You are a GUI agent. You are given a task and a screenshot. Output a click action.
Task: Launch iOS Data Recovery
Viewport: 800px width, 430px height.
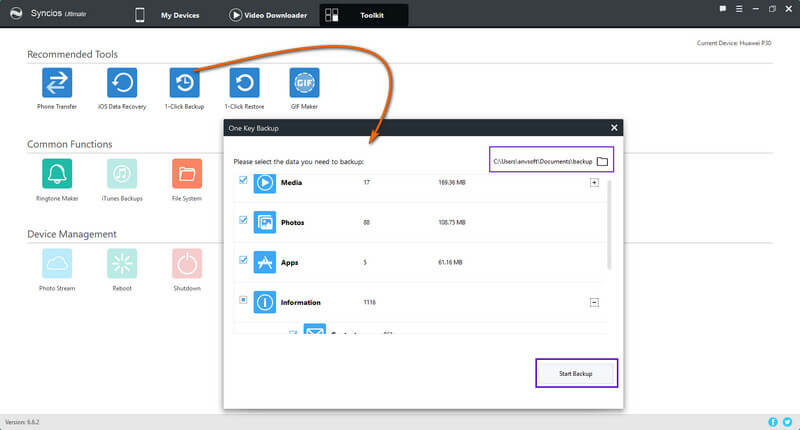(122, 83)
